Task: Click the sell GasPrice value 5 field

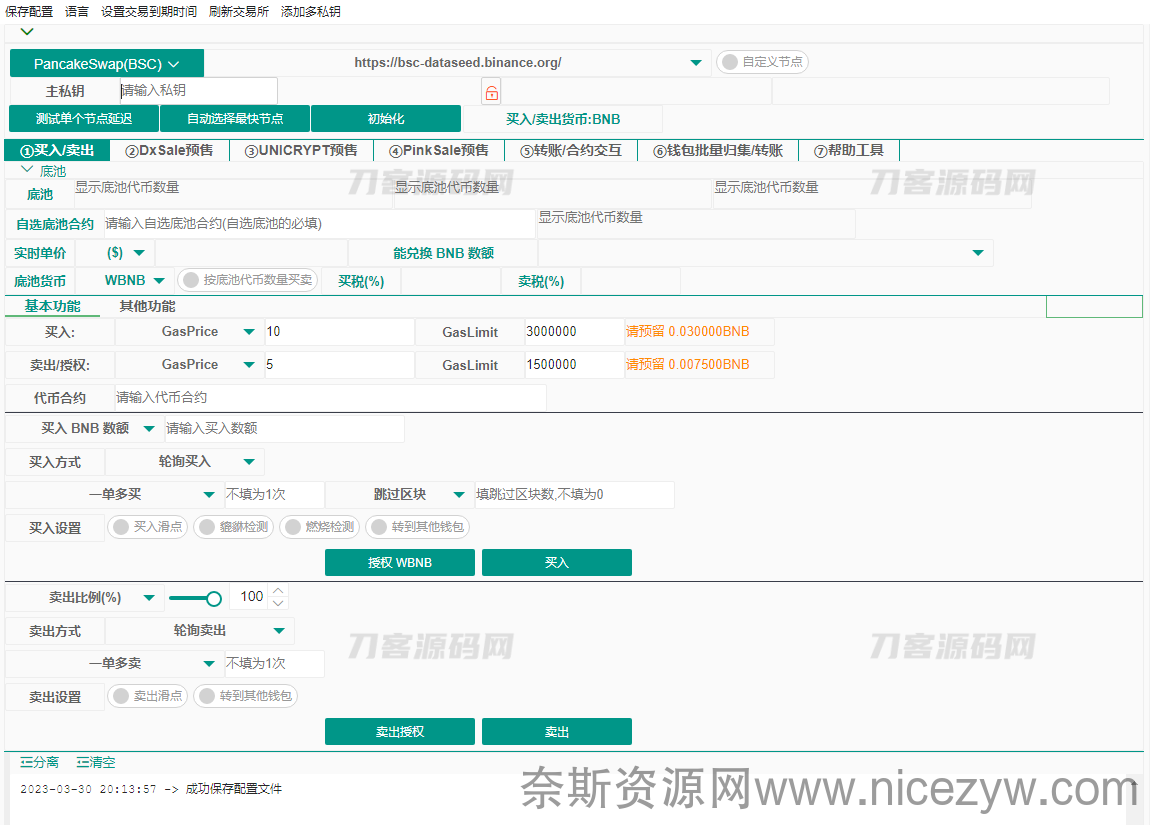Action: point(339,364)
